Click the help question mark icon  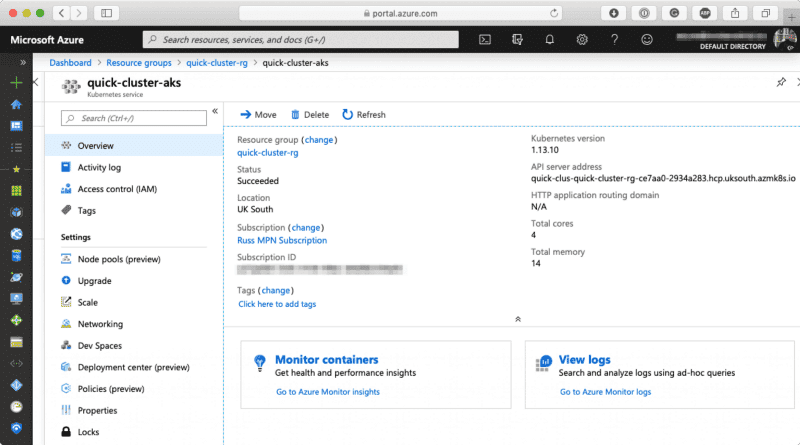click(615, 40)
